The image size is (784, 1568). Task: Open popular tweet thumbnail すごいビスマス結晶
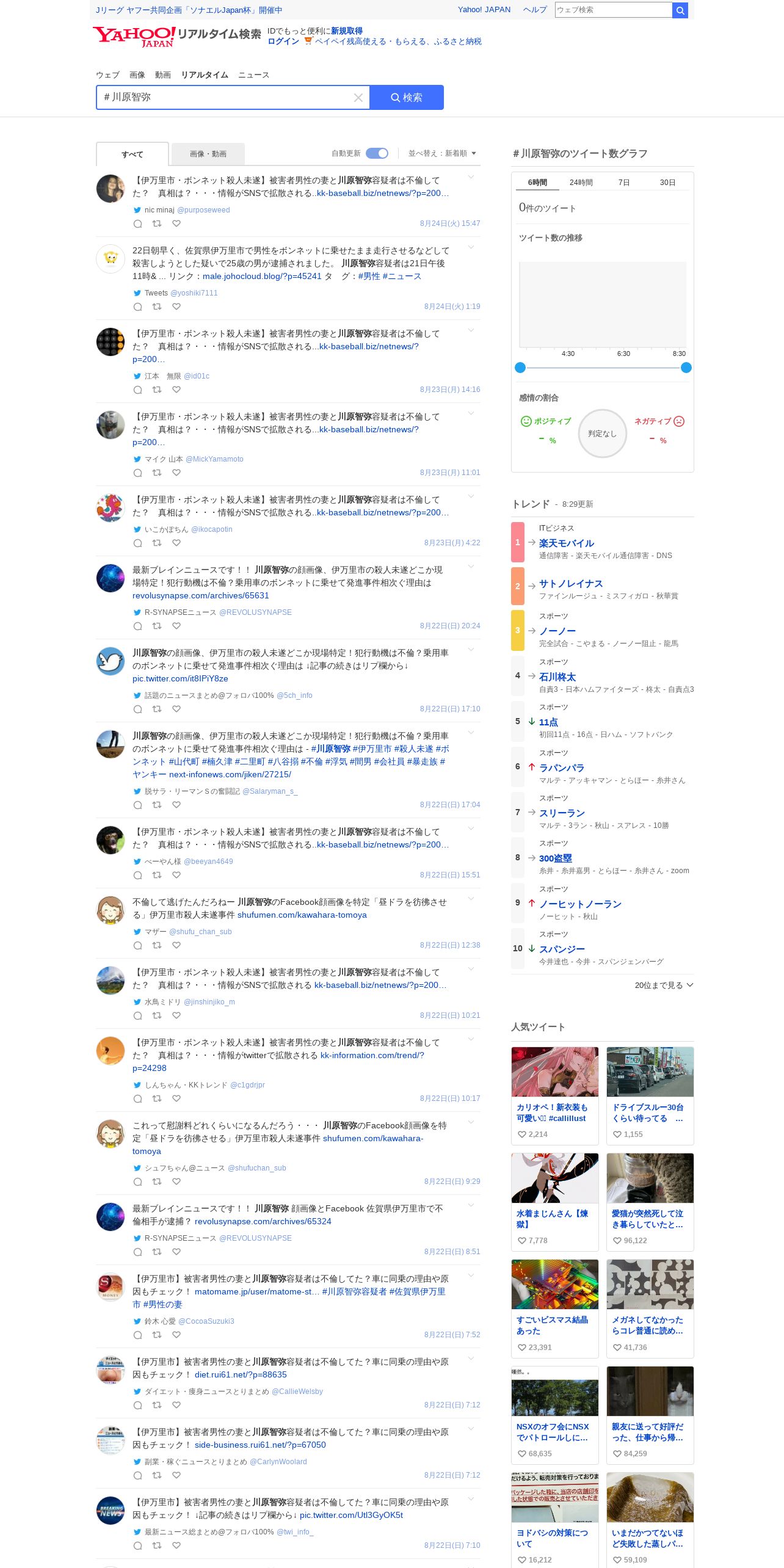click(555, 1284)
